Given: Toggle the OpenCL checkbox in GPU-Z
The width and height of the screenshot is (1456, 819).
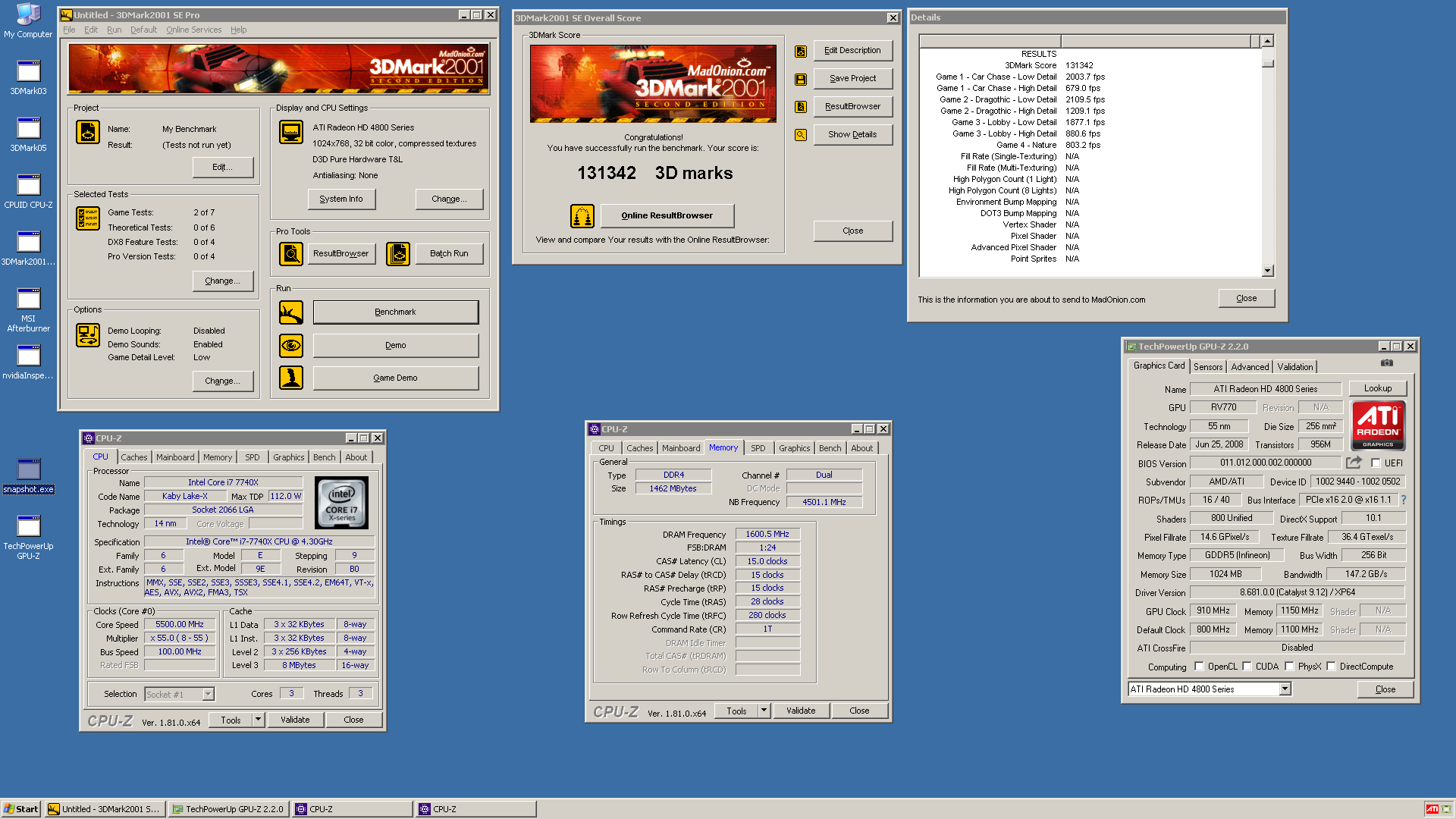Looking at the screenshot, I should point(1199,667).
